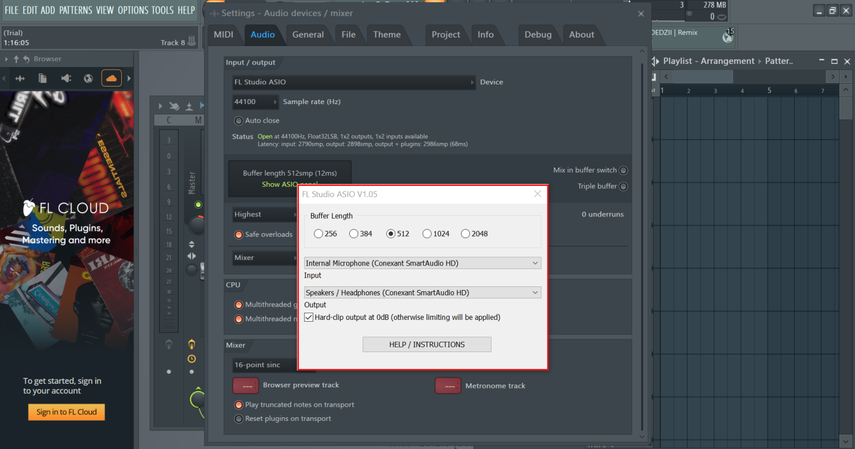Viewport: 855px width, 449px height.
Task: Open the Speakers / Headphones output dropdown
Action: pos(423,292)
